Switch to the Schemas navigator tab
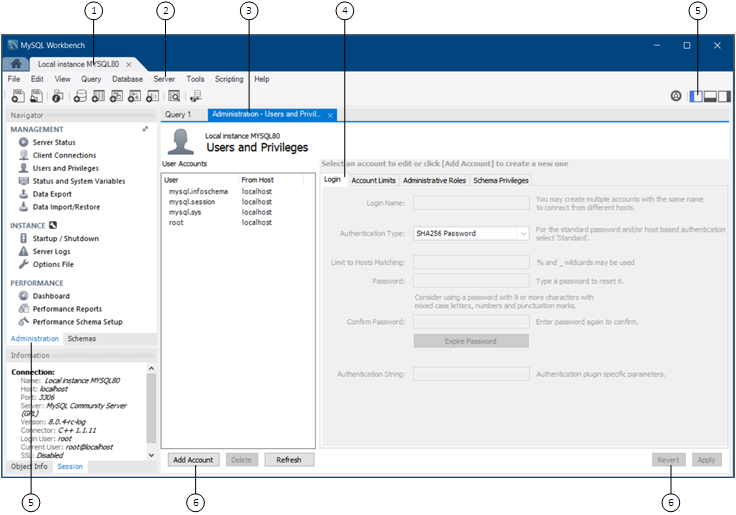This screenshot has height=515, width=736. click(82, 339)
